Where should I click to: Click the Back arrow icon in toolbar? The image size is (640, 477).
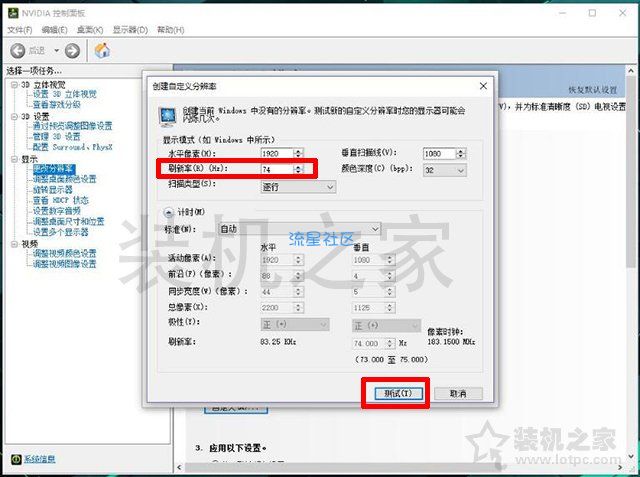click(x=17, y=51)
